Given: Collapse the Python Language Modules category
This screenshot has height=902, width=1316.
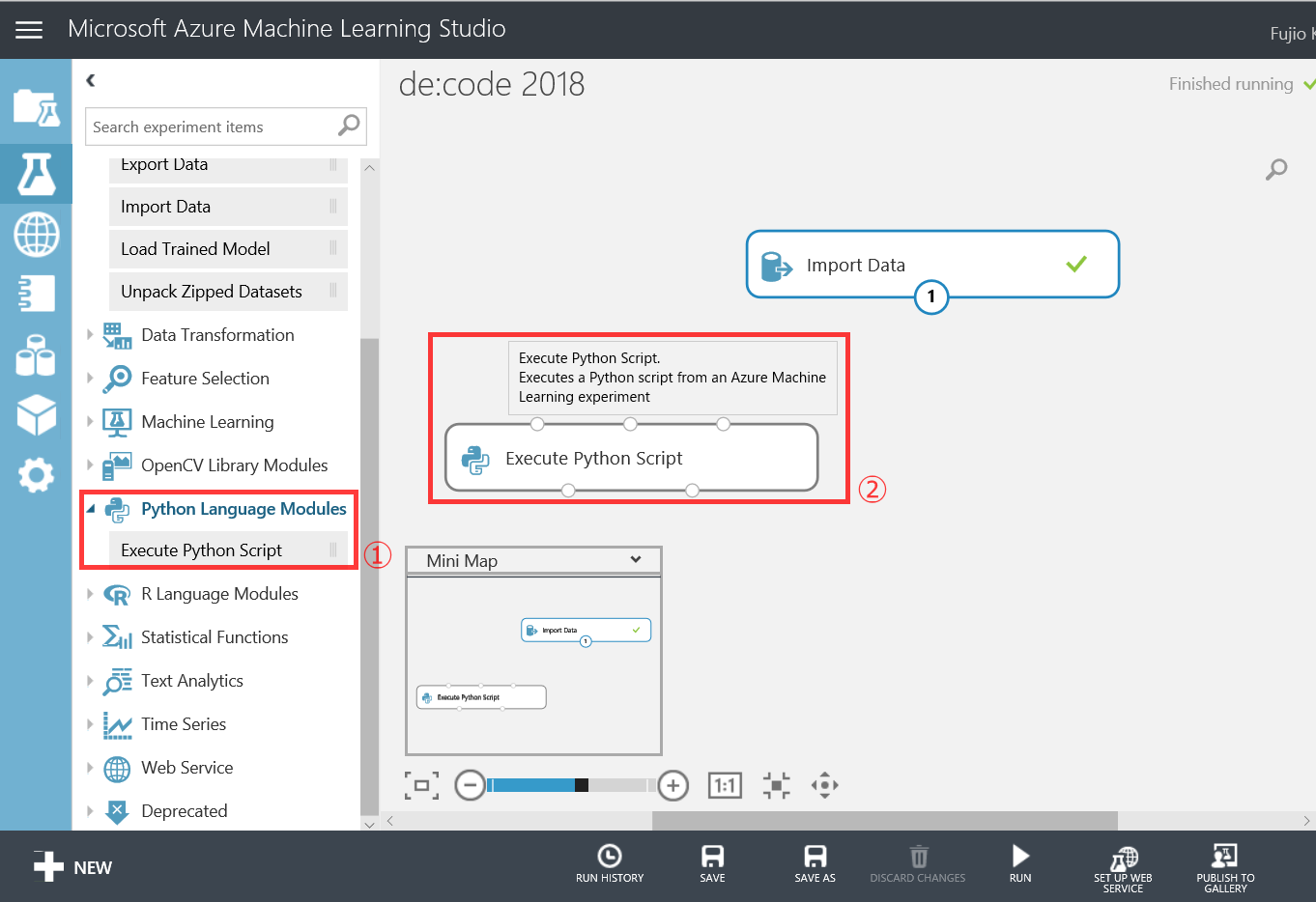Looking at the screenshot, I should click(91, 509).
